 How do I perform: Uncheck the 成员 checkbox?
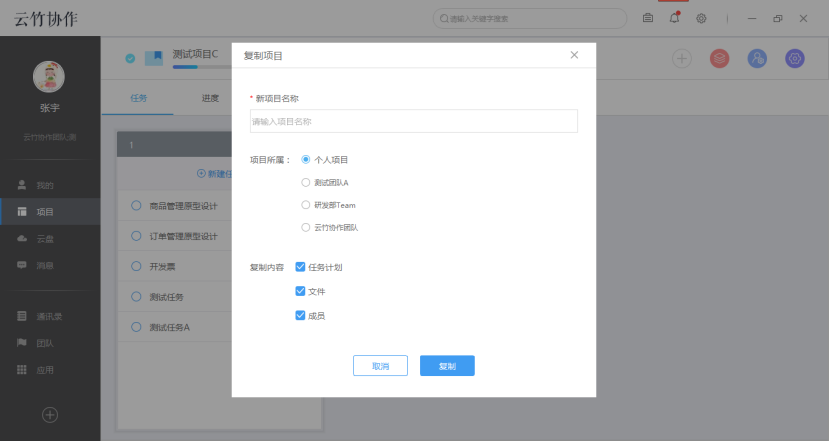(x=300, y=315)
